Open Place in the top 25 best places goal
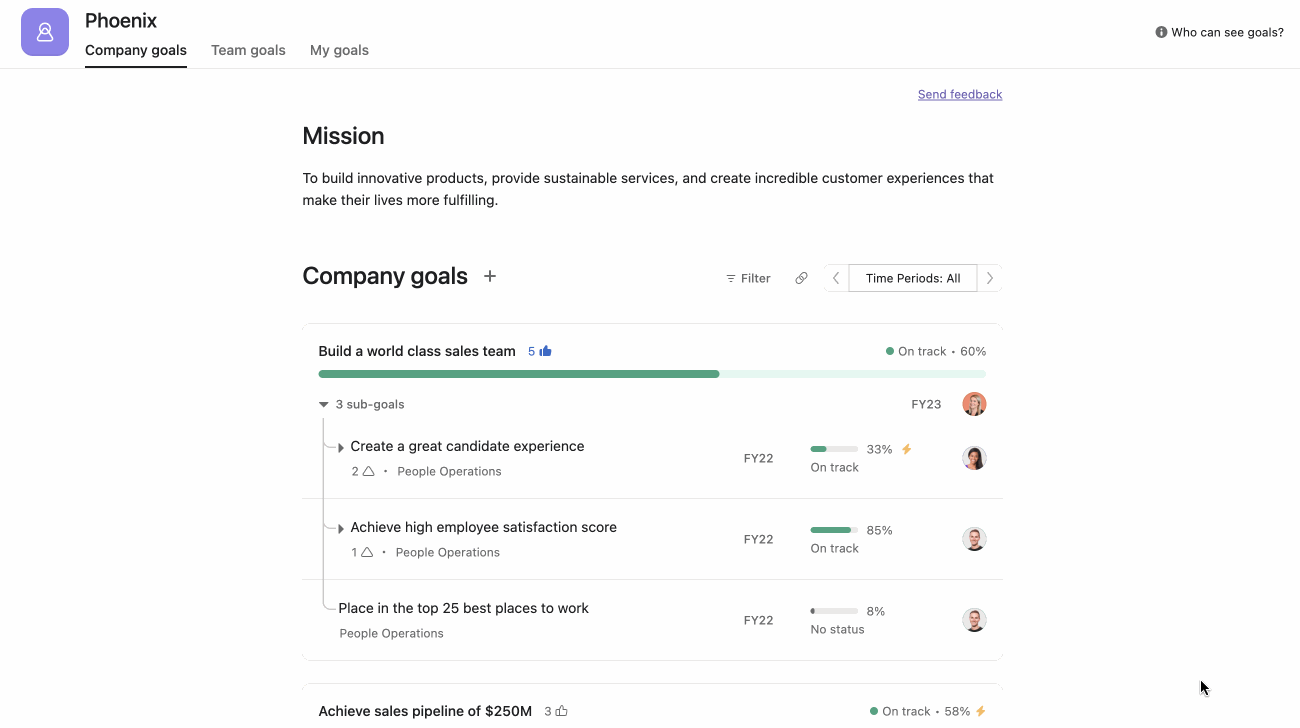Image resolution: width=1300 pixels, height=728 pixels. [463, 608]
